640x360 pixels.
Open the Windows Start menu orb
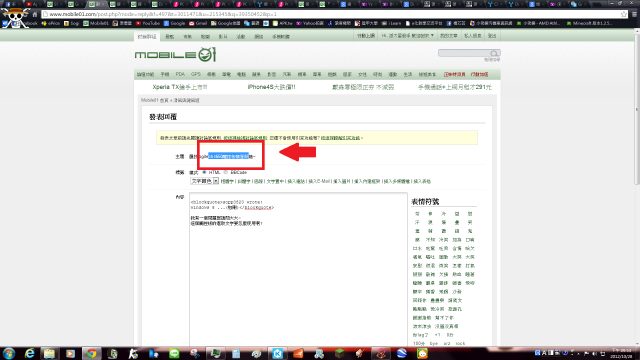(x=9, y=353)
